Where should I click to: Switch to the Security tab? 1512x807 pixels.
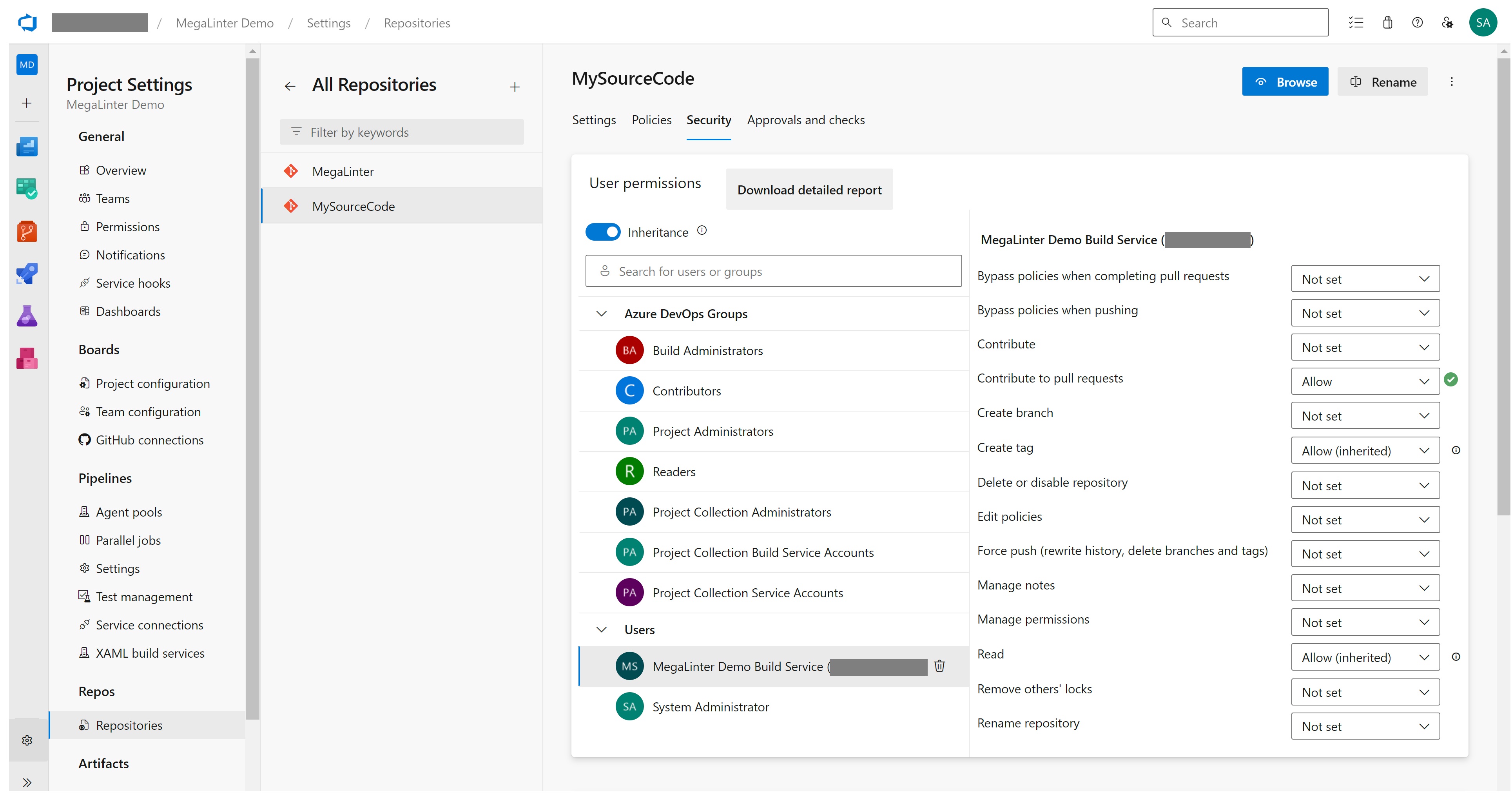tap(708, 120)
